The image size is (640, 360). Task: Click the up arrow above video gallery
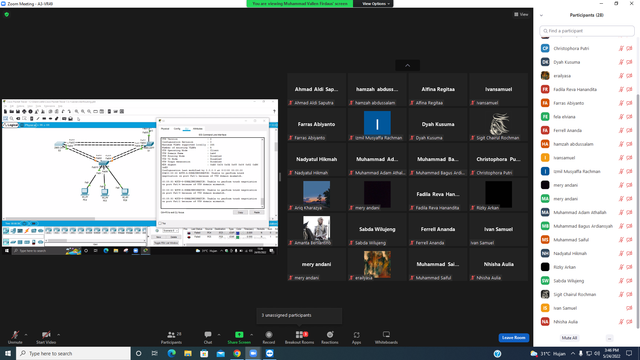click(x=407, y=65)
